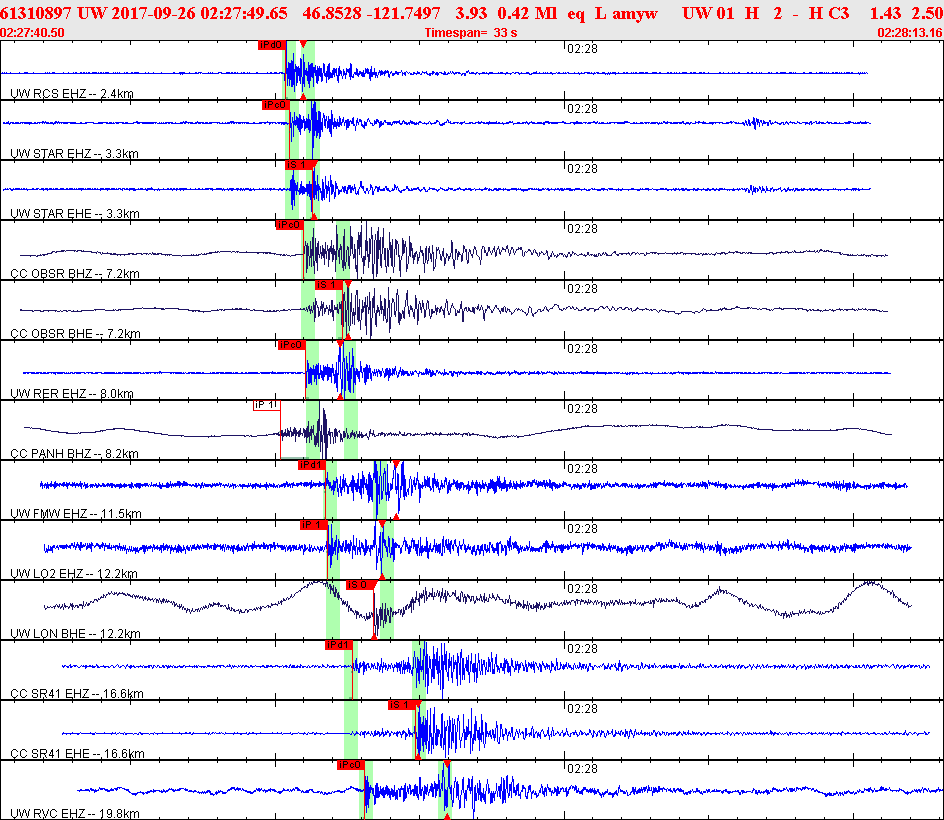The width and height of the screenshot is (944, 820).
Task: Click the iPc0 pick flag on OBSR BHZ
Action: pos(290,225)
